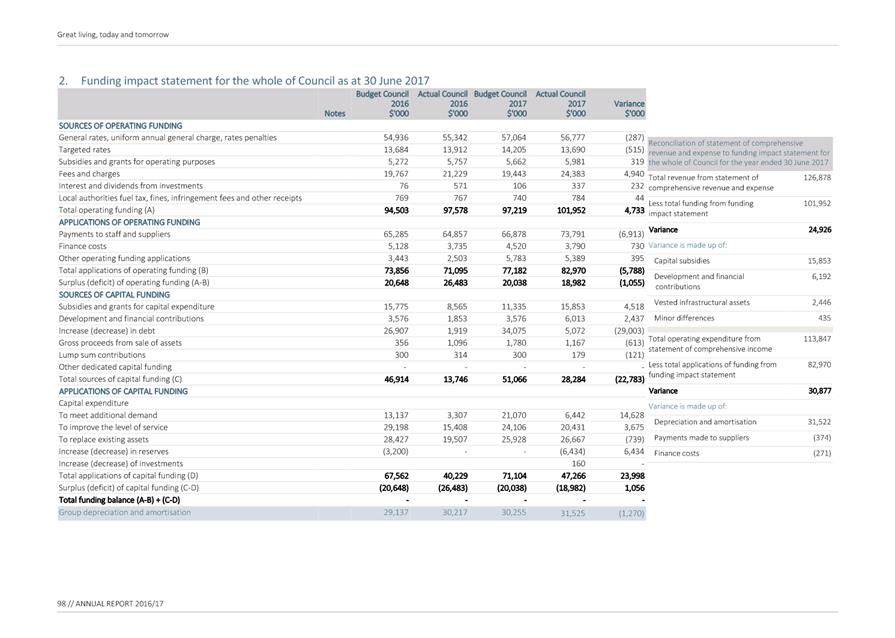Click the 'Variance $'000' column header
Viewport: 895px width, 638px height.
(x=629, y=108)
